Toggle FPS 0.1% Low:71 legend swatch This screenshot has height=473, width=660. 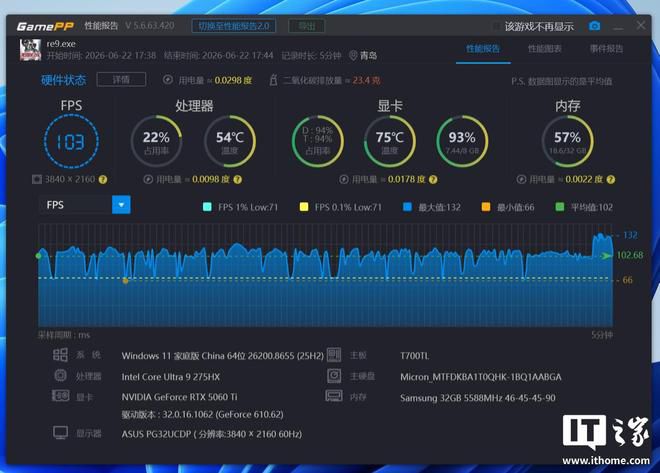tap(304, 207)
